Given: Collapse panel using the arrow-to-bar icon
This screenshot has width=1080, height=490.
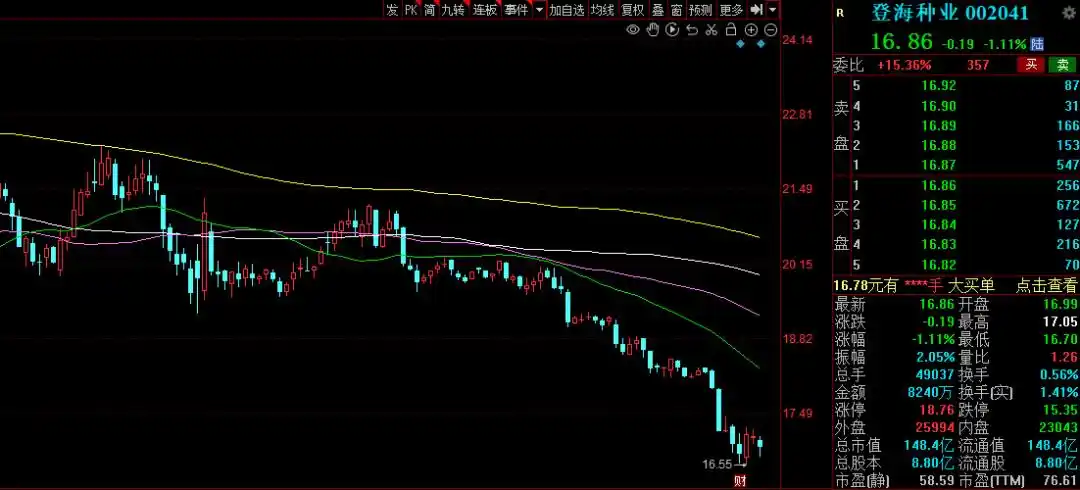Looking at the screenshot, I should (x=757, y=10).
